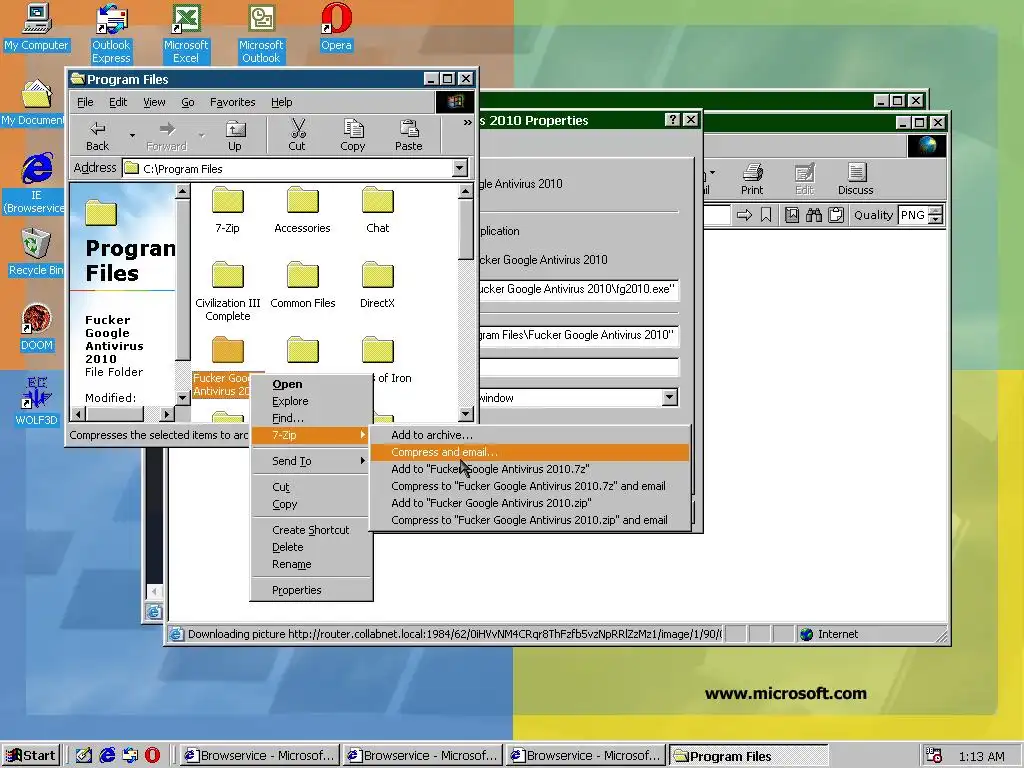Select the Microsoft Outlook desktop shortcut

pos(261,34)
